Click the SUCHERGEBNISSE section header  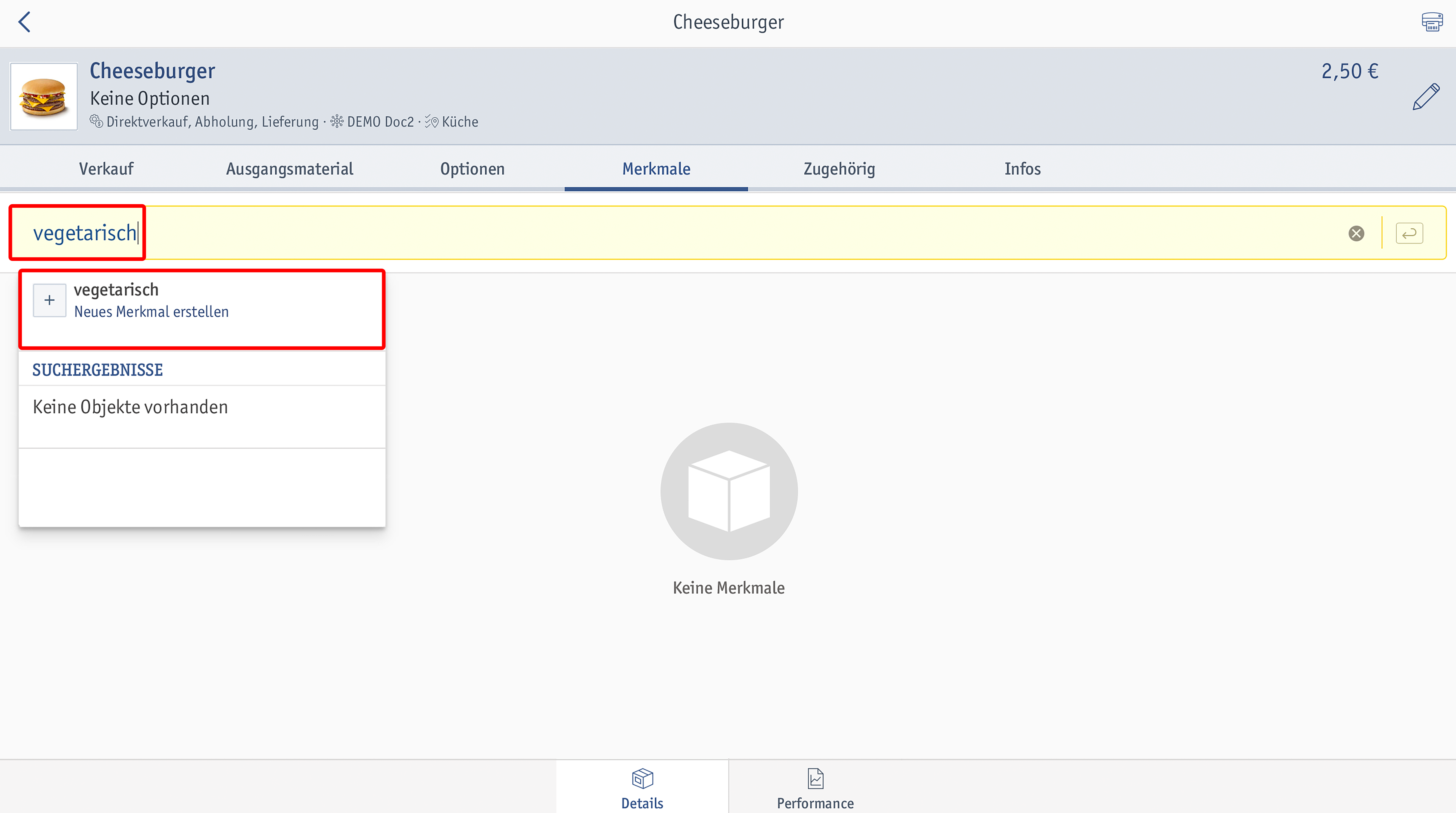click(97, 370)
